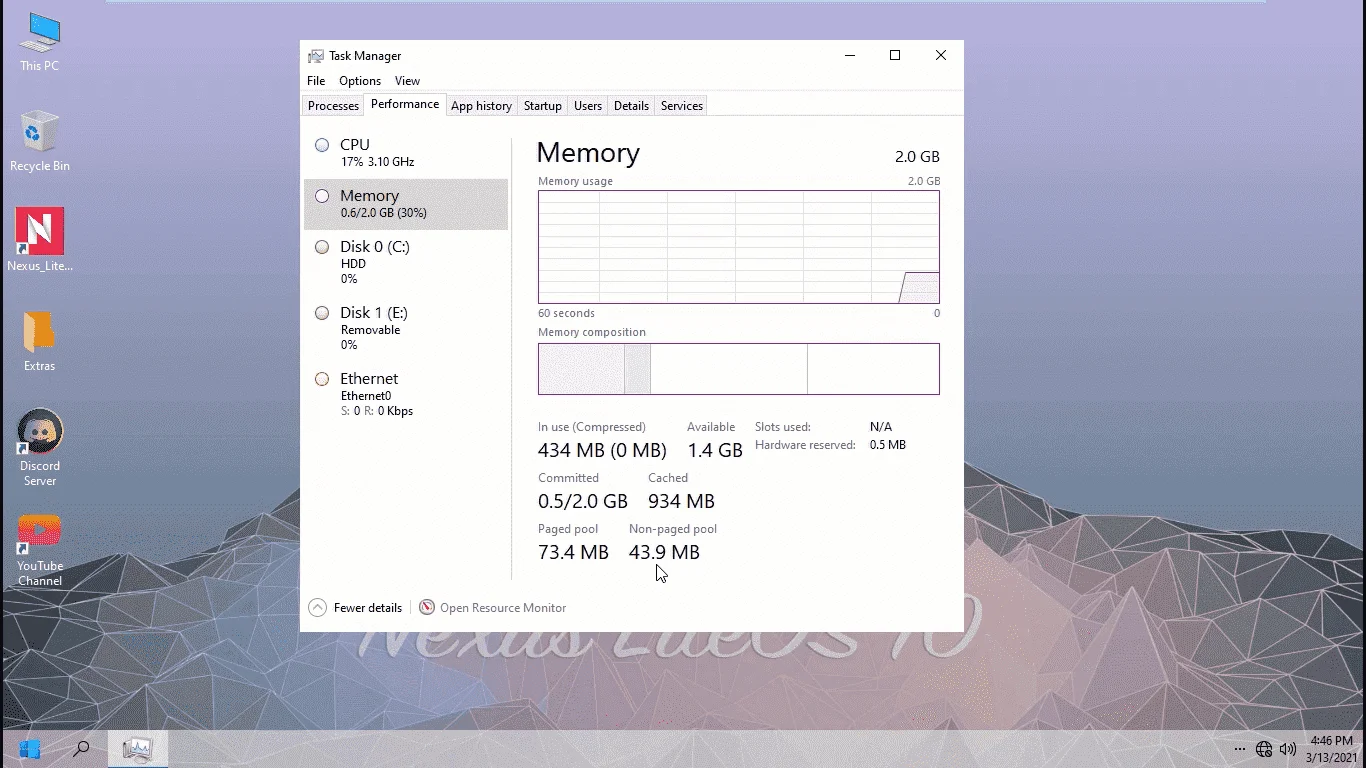The image size is (1366, 768).
Task: Switch to the Startup tab
Action: (543, 106)
